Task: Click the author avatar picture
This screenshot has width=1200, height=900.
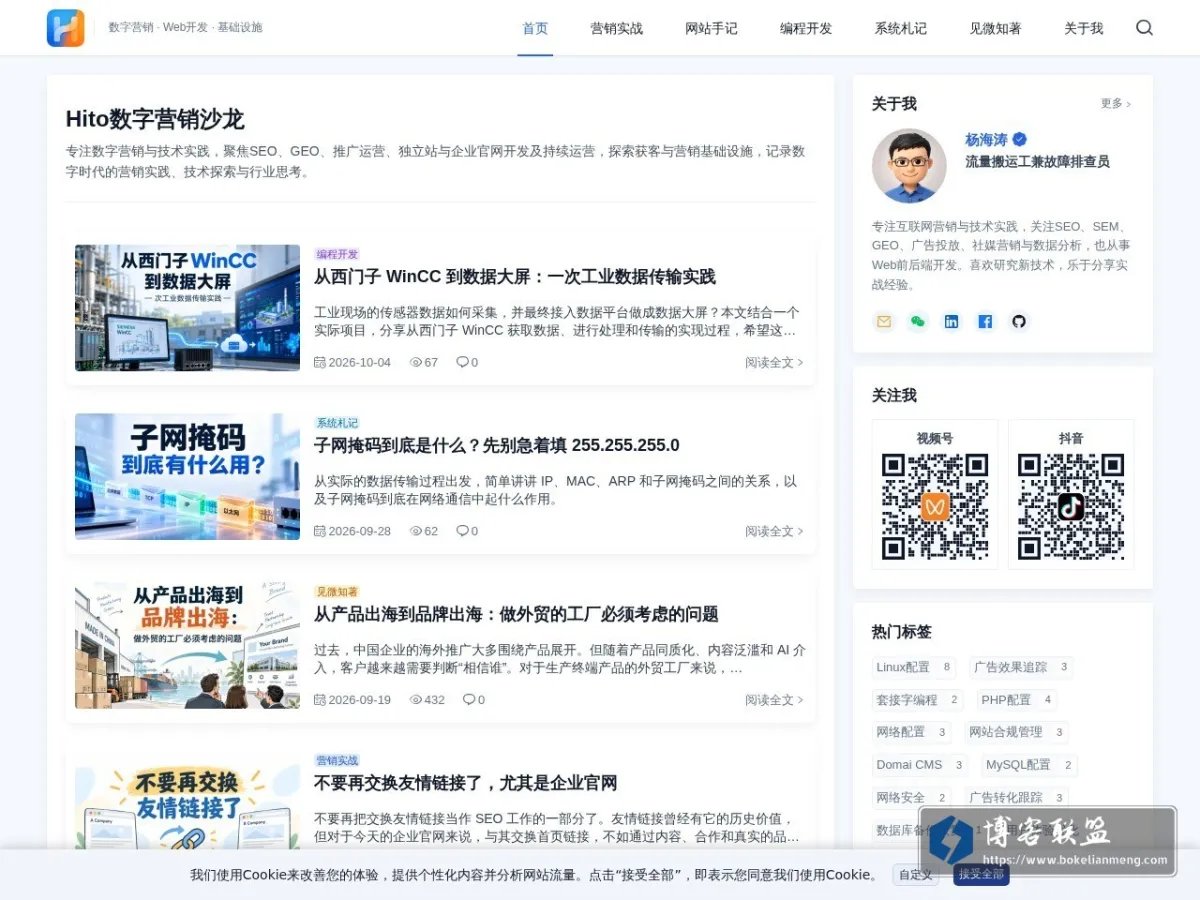Action: tap(909, 165)
